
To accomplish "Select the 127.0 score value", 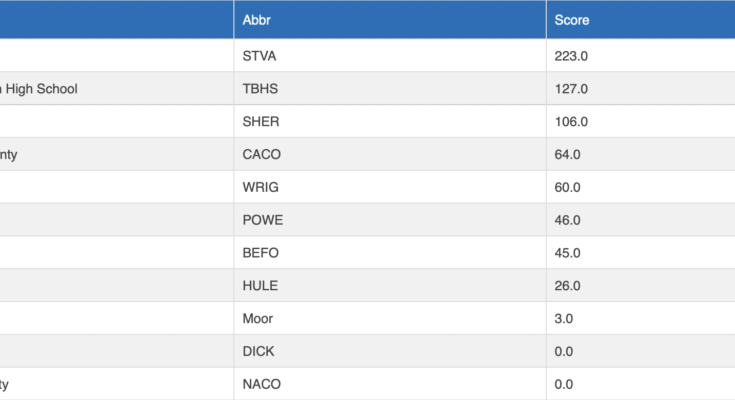I will coord(572,89).
